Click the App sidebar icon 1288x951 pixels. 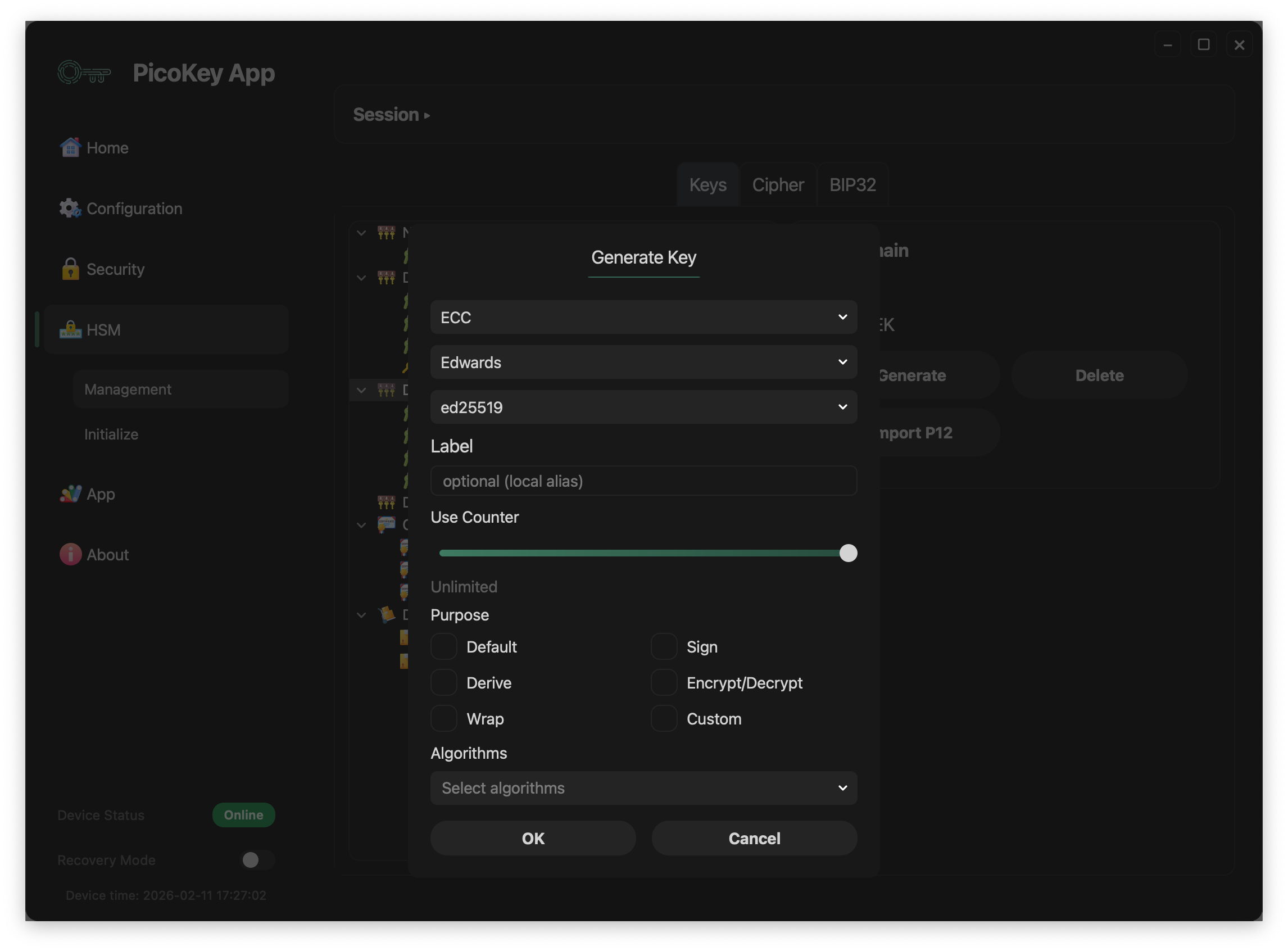coord(70,494)
